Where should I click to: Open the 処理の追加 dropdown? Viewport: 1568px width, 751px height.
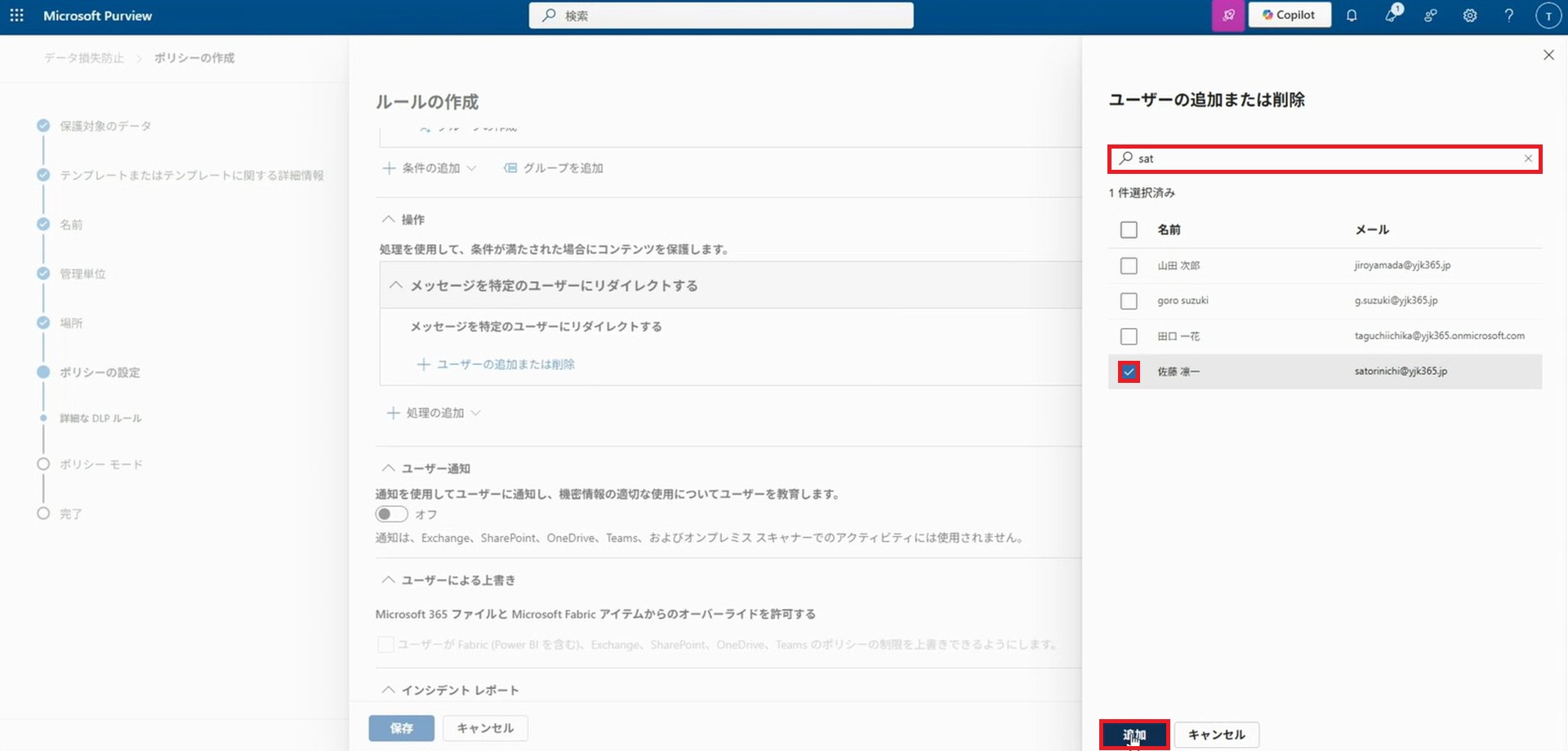[434, 413]
